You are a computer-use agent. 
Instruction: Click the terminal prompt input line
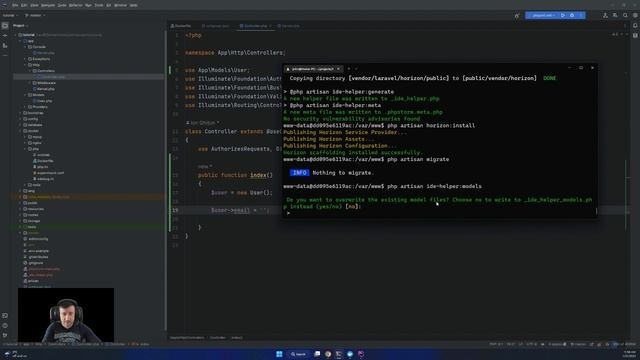tap(439, 213)
